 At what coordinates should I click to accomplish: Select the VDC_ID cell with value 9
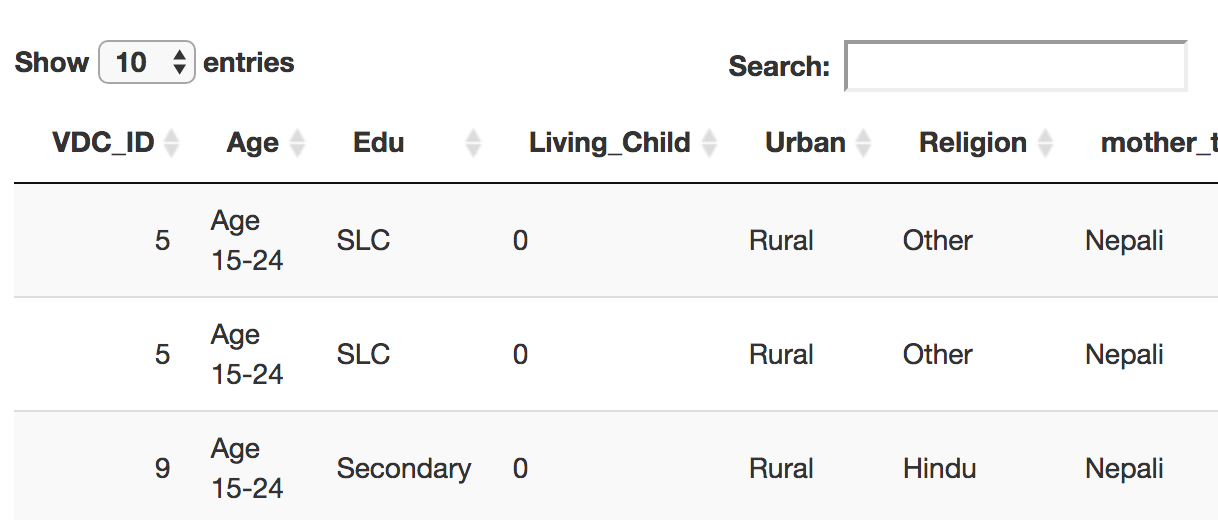(162, 468)
